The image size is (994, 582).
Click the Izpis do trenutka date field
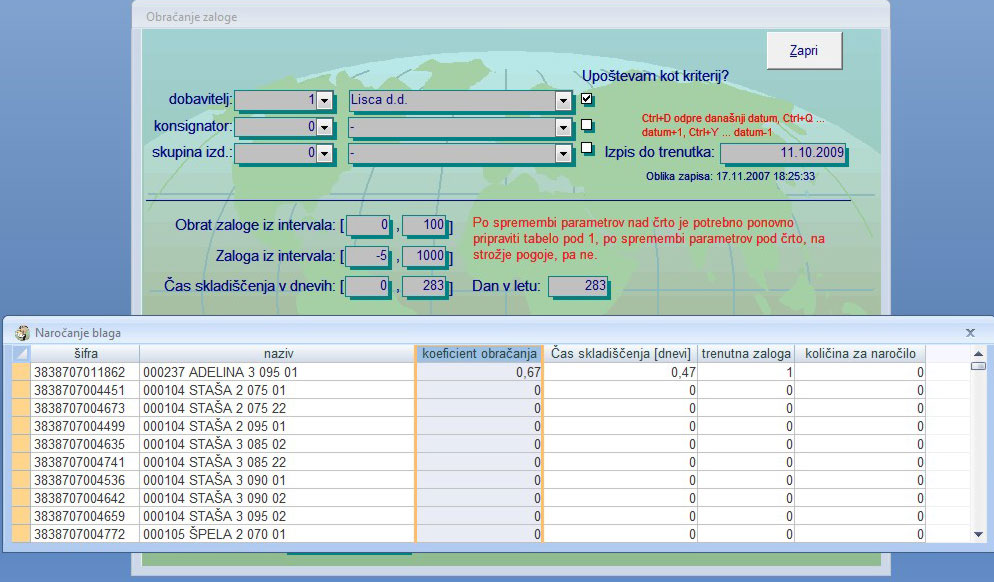pyautogui.click(x=783, y=153)
